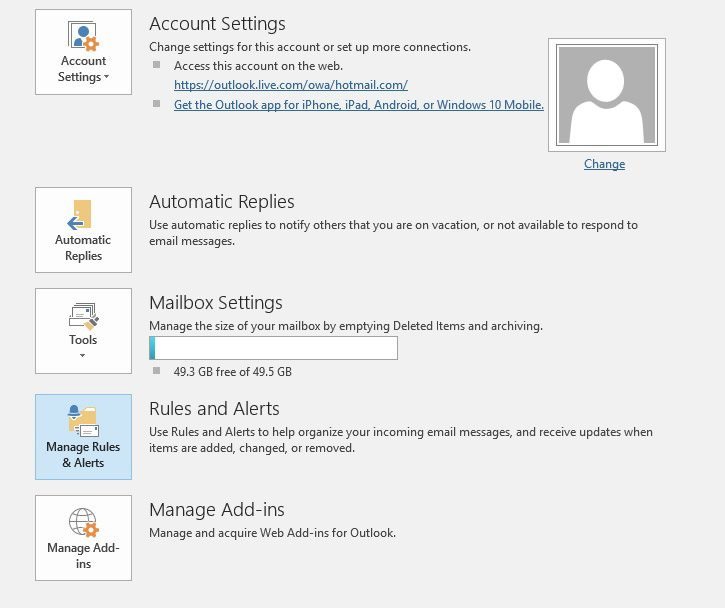
Task: Click 'Access this account on the web.' text
Action: 258,66
